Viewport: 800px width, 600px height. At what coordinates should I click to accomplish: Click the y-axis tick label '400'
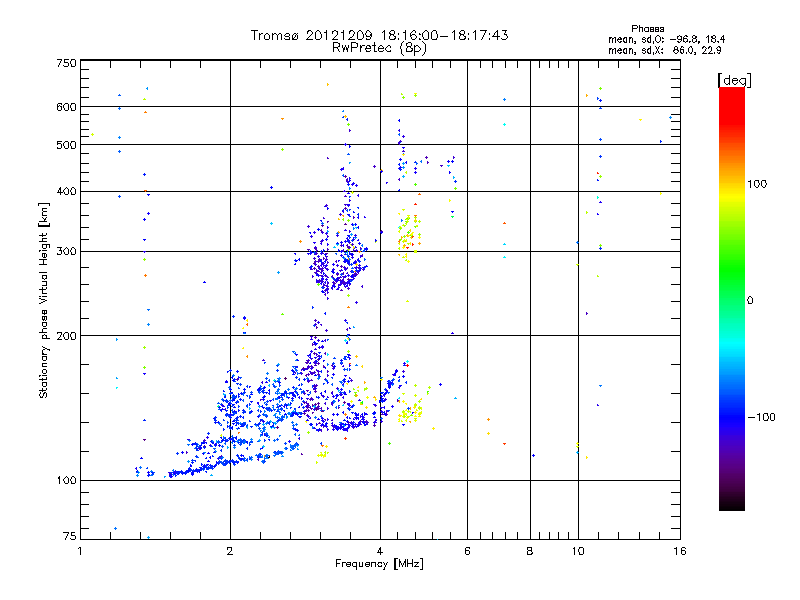66,191
